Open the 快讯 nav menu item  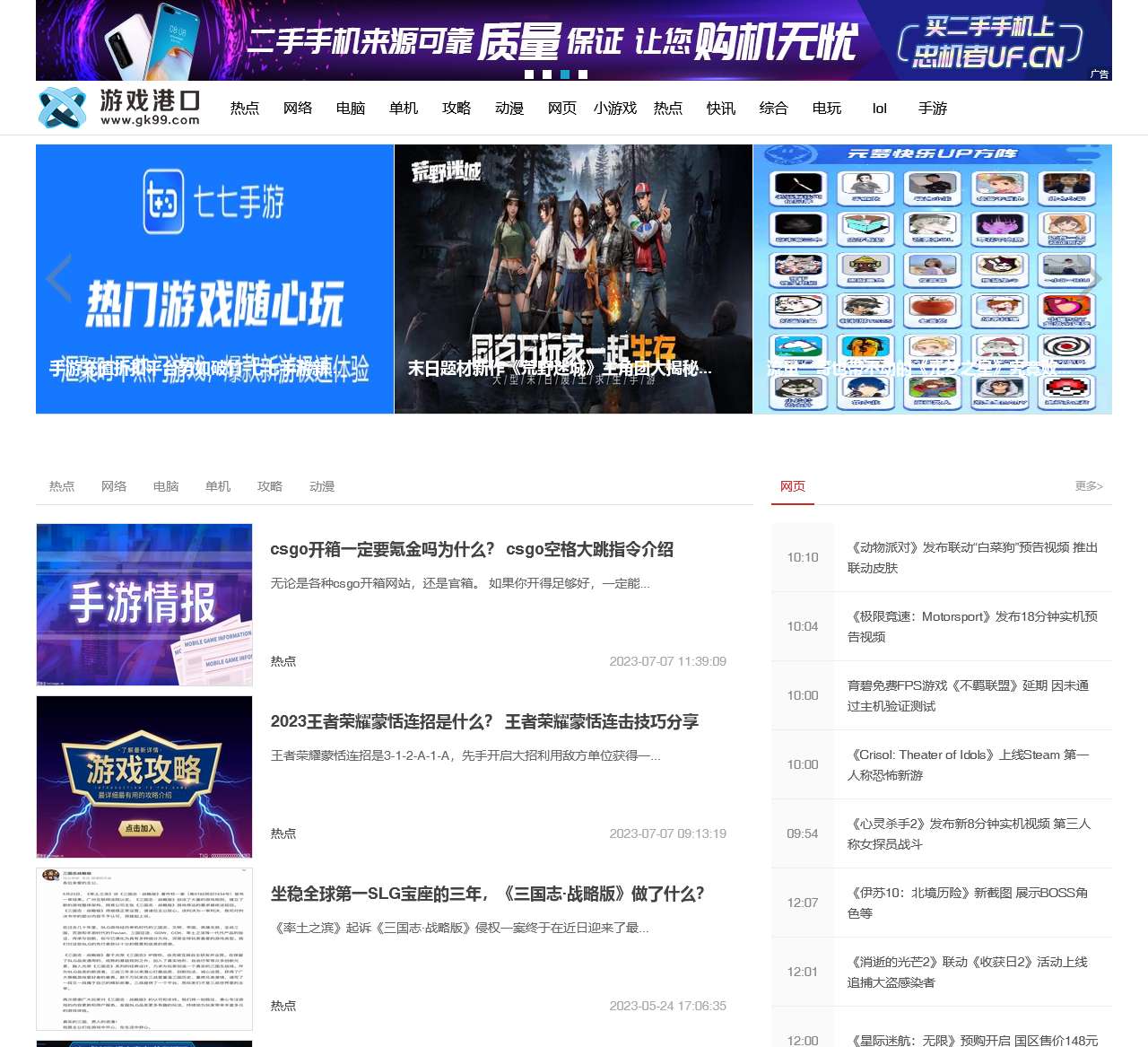(720, 108)
